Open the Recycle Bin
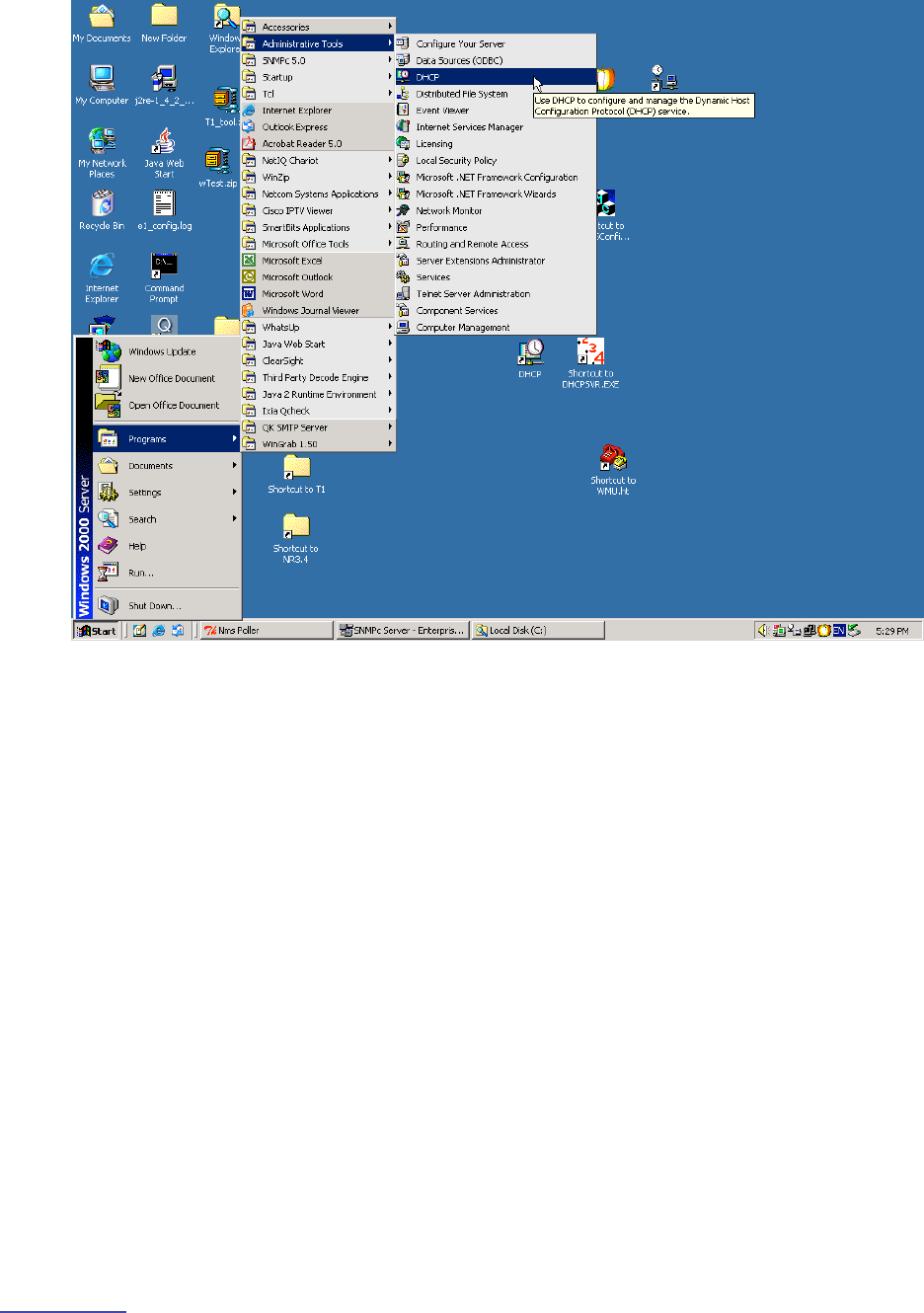Image resolution: width=924 pixels, height=1313 pixels. [102, 211]
